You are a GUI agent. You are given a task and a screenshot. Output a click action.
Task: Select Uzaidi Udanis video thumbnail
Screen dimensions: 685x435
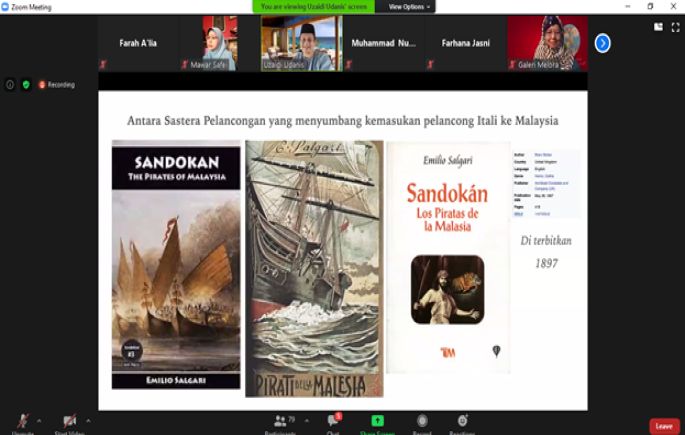300,43
